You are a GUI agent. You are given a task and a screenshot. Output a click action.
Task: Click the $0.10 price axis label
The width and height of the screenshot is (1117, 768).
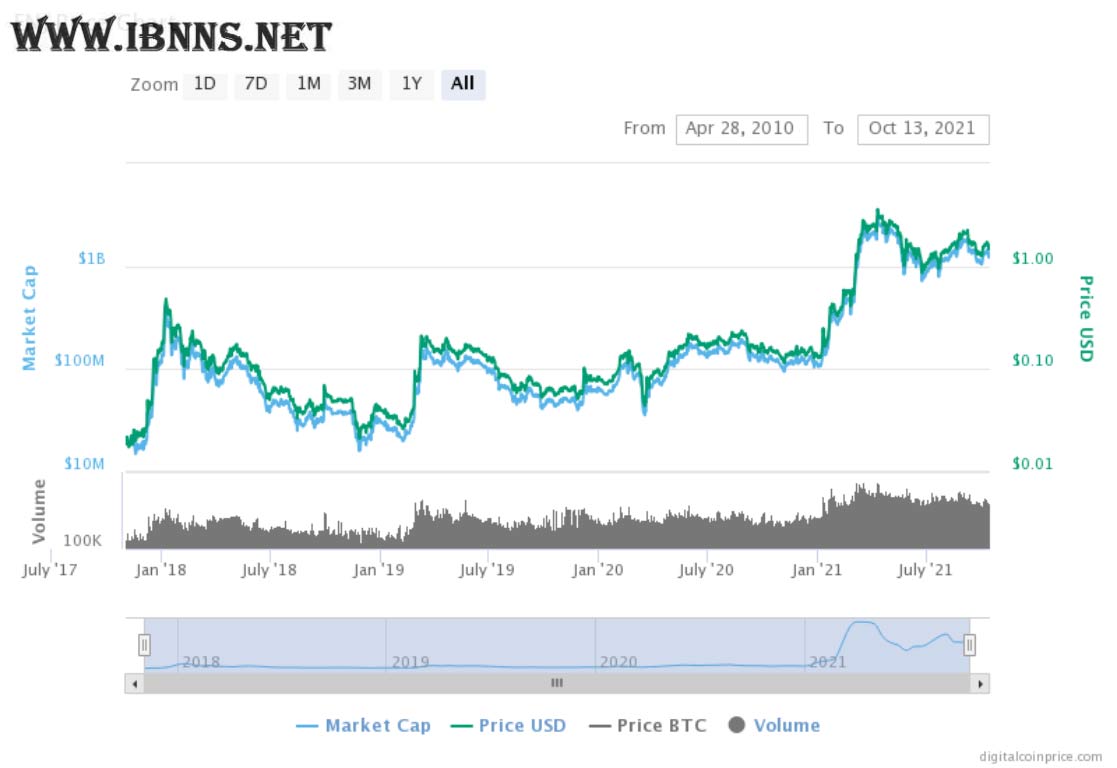click(1032, 360)
